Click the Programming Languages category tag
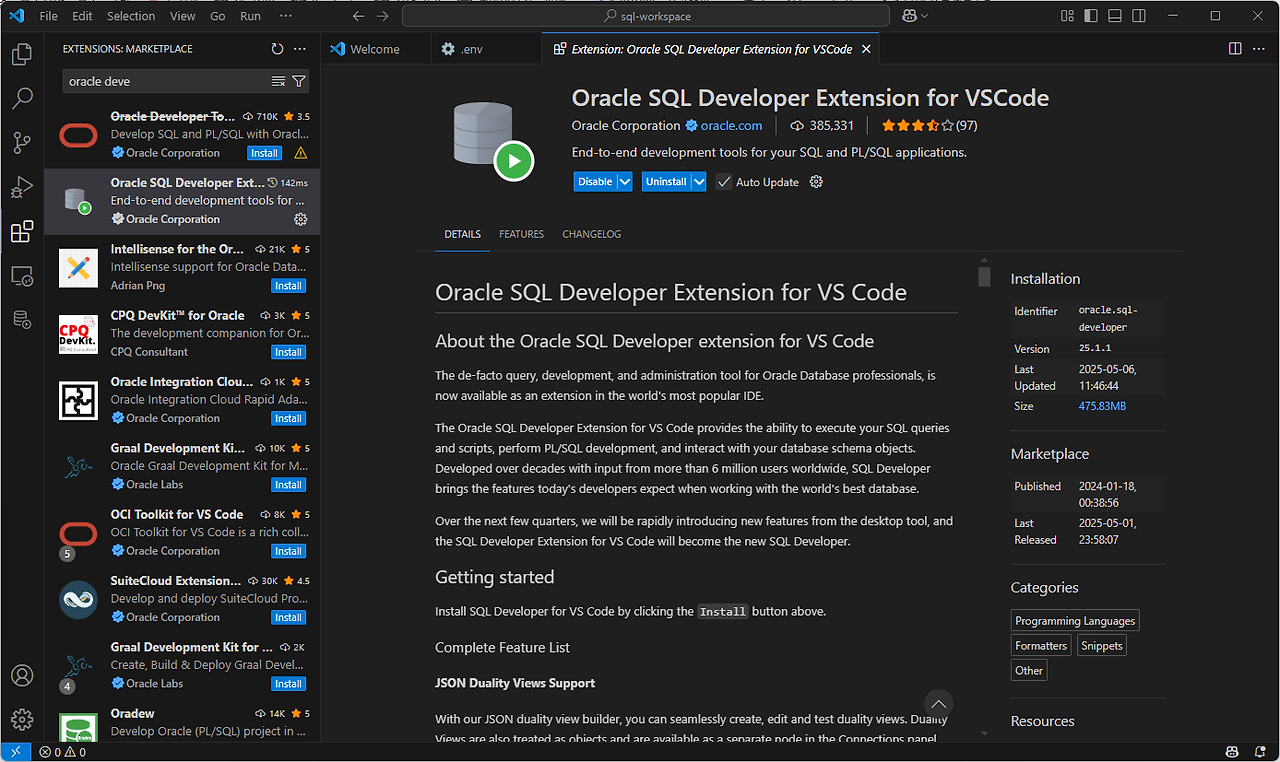 tap(1075, 621)
